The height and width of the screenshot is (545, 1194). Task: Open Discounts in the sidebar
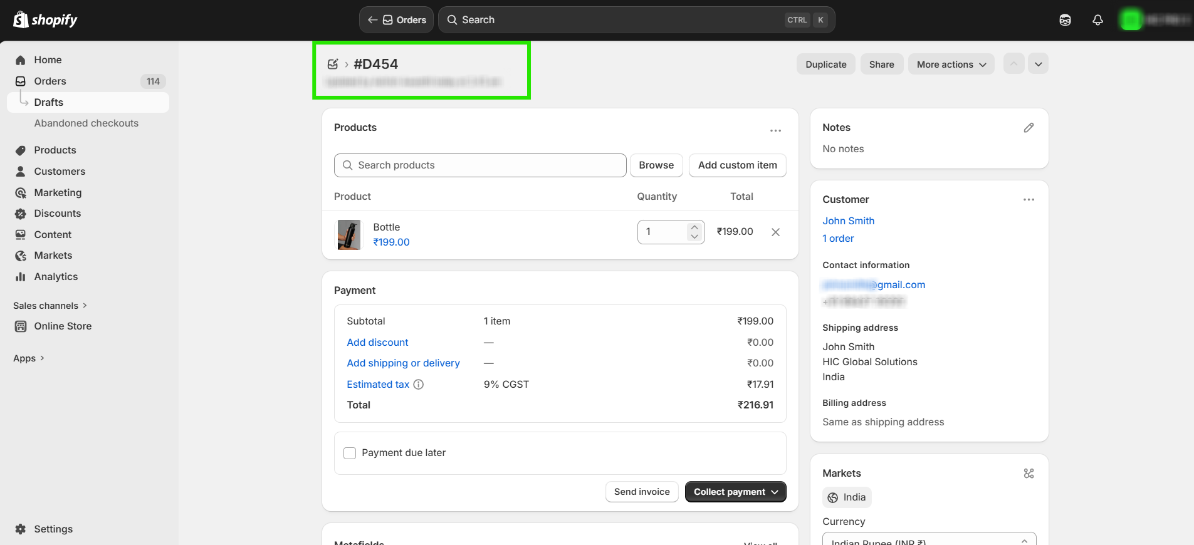coord(57,213)
